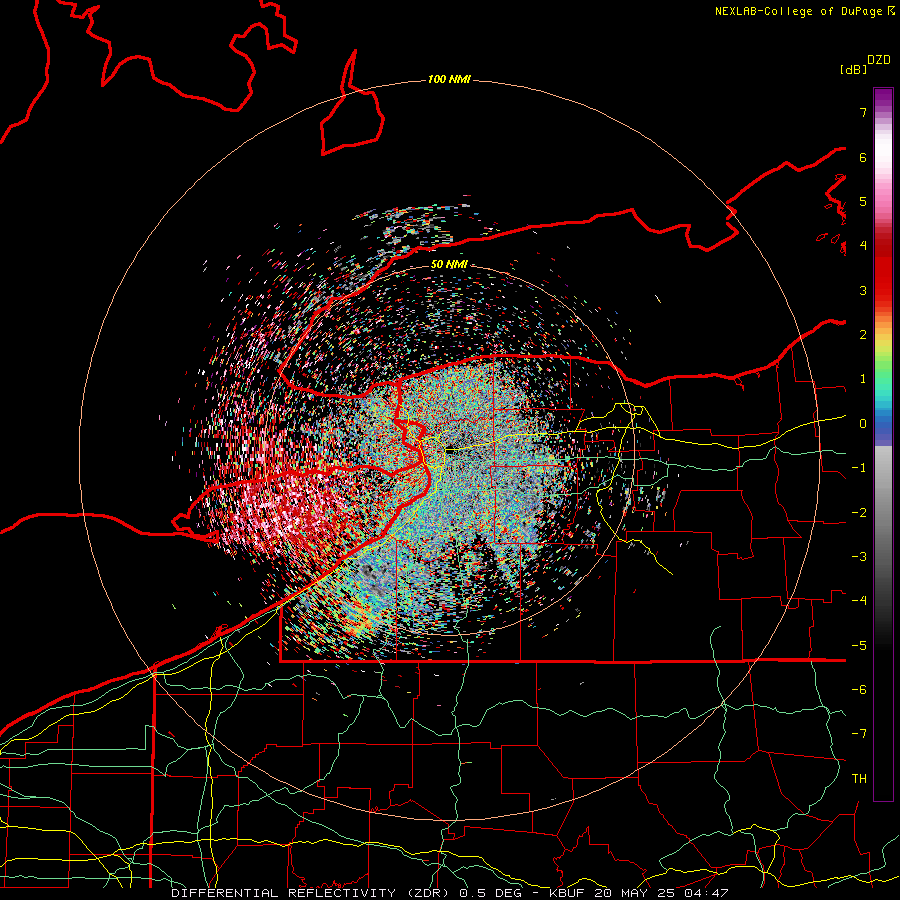Click the 50 NMI range ring label
The image size is (900, 900).
[449, 264]
